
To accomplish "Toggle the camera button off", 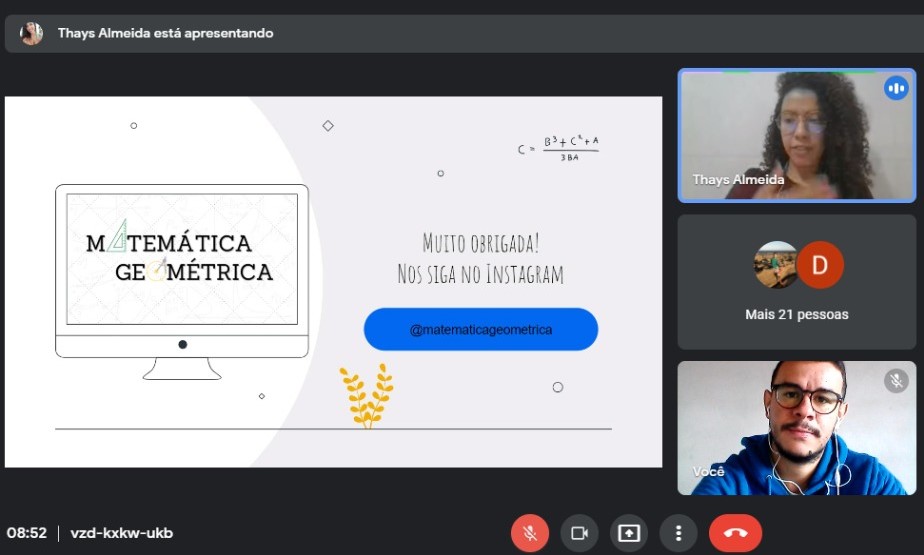I will (579, 533).
